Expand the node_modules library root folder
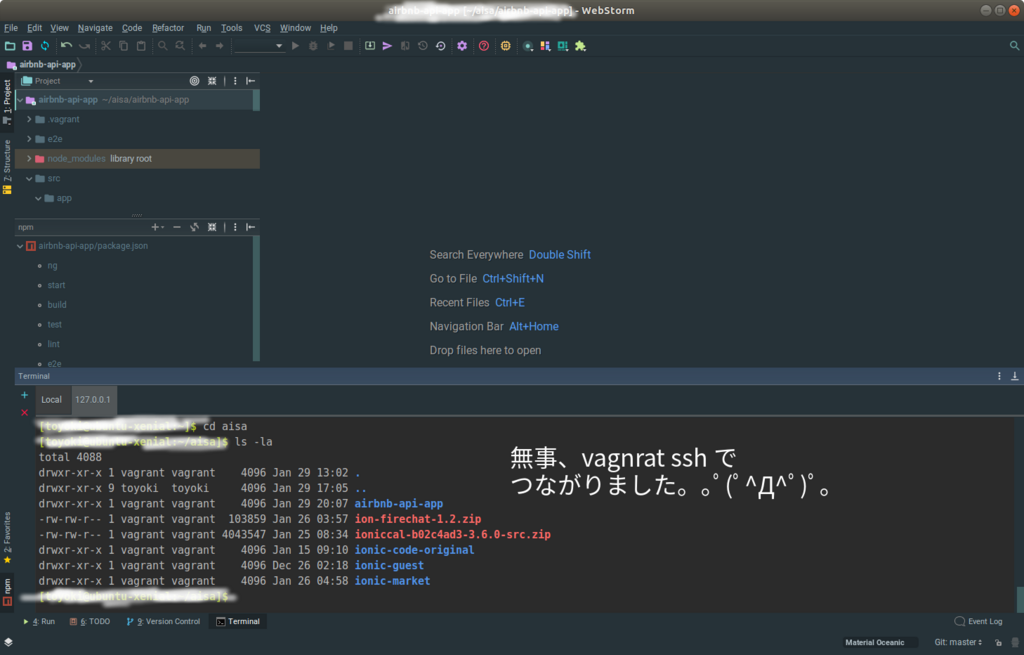 pos(29,159)
